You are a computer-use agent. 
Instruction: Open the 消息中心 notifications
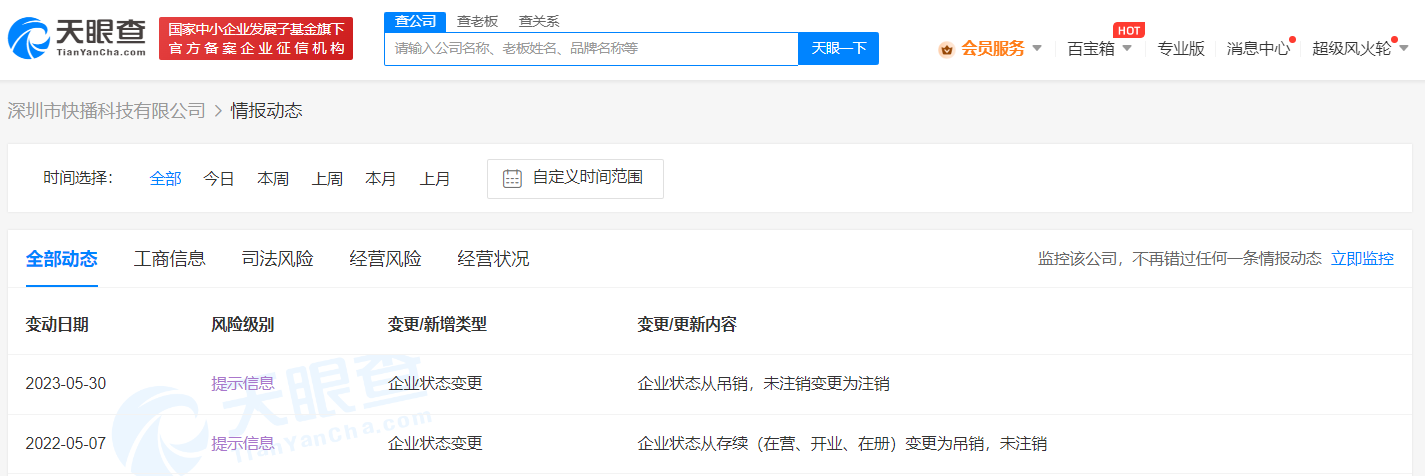coord(1258,48)
